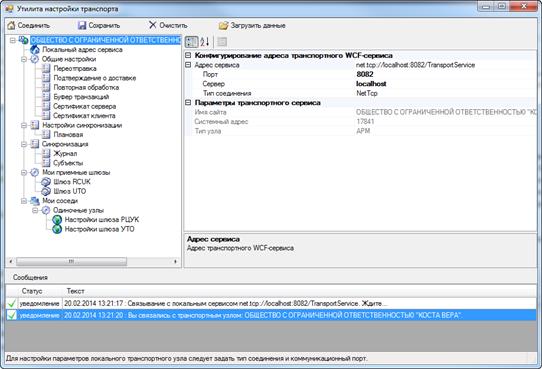The height and width of the screenshot is (369, 542).
Task: Collapse the Синхронизация tree node
Action: [24, 144]
